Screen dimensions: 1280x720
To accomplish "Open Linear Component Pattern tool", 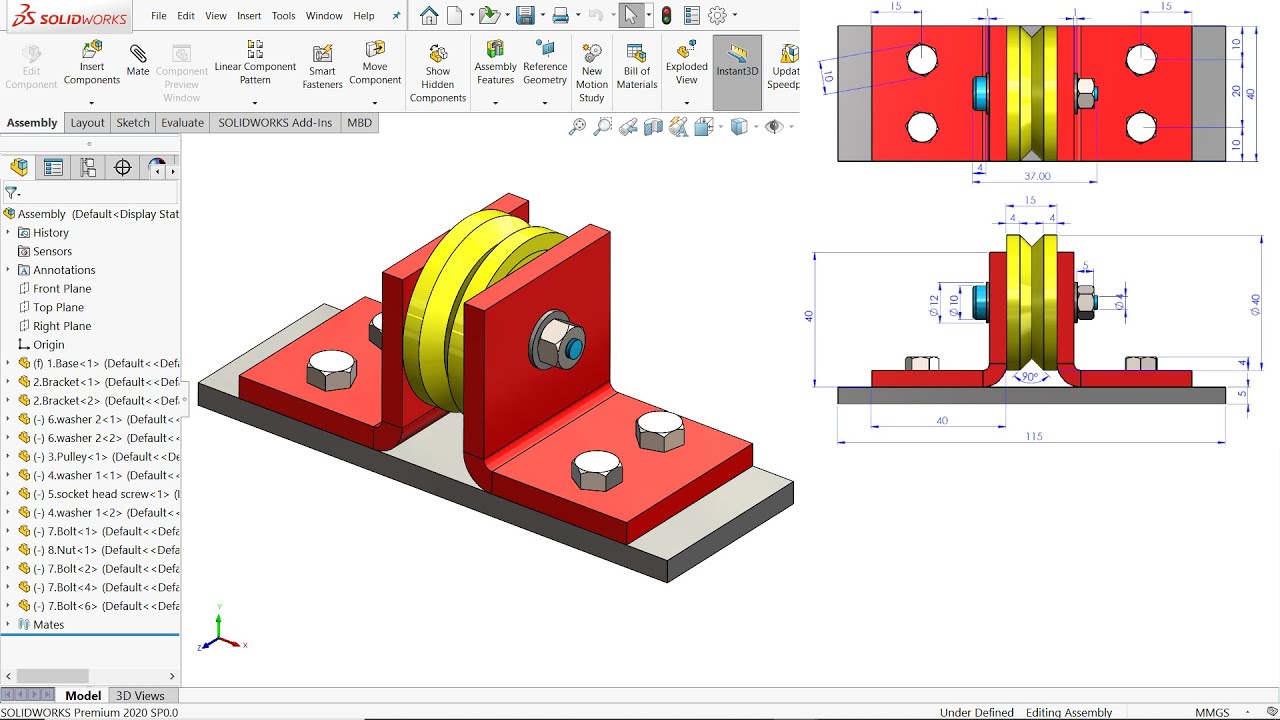I will (255, 63).
